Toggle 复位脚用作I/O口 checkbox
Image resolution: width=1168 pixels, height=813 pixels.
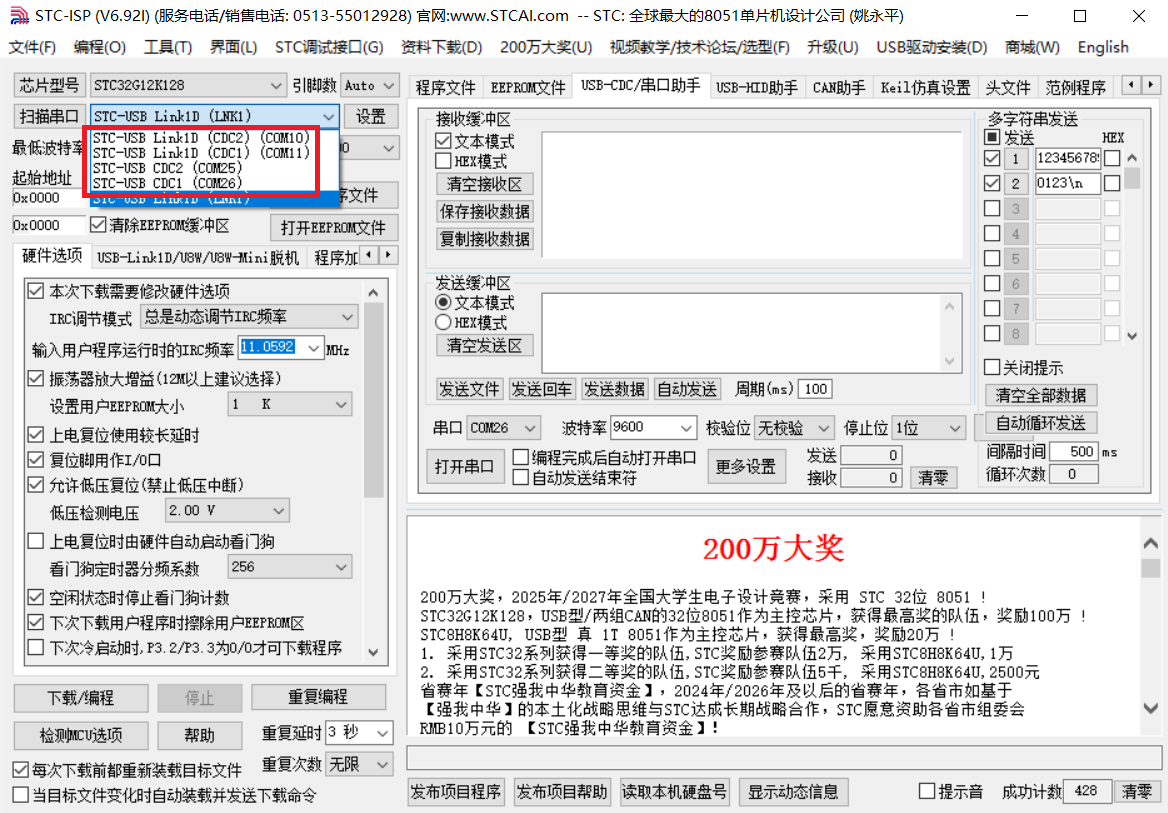pos(36,459)
